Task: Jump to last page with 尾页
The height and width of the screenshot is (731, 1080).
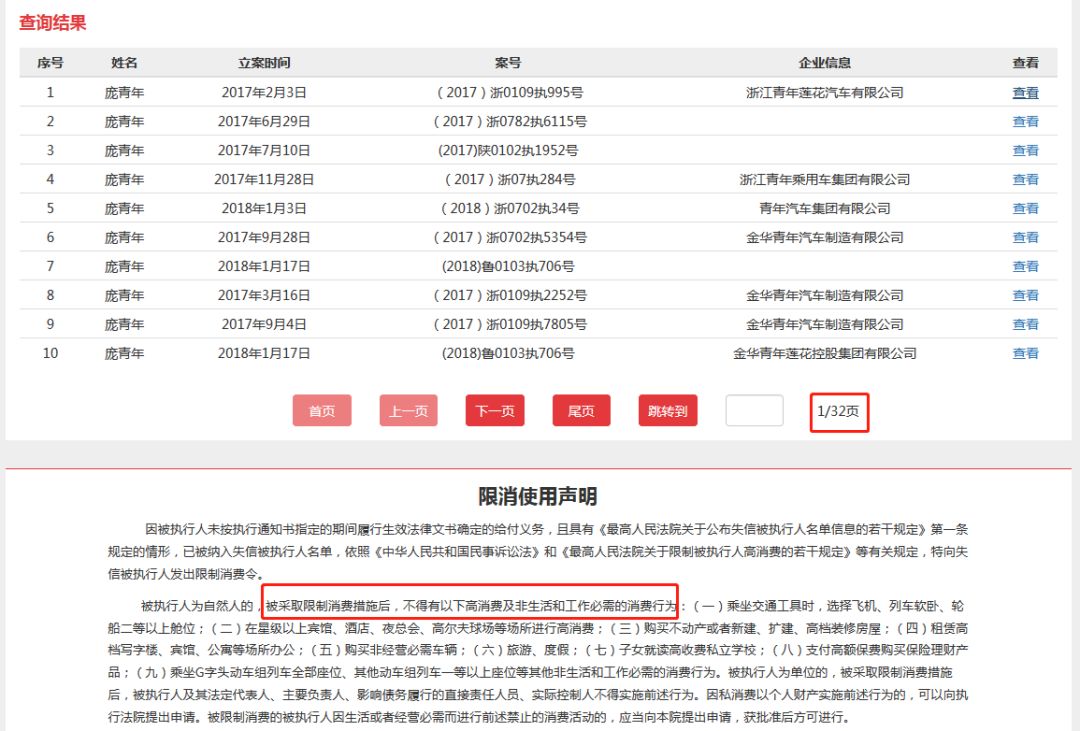Action: [581, 411]
